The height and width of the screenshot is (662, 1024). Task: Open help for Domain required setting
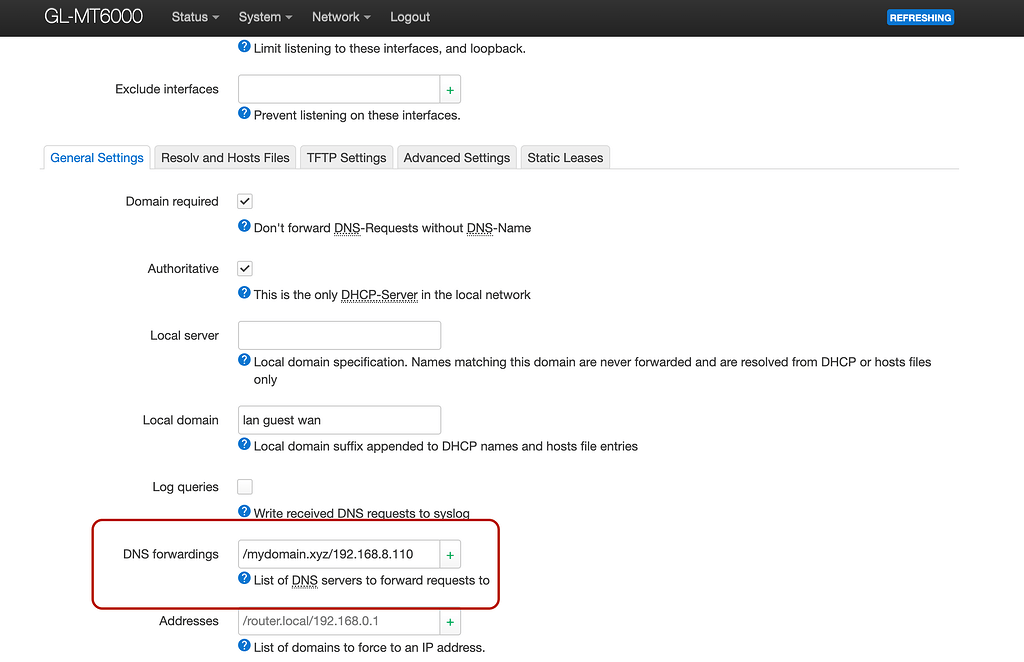(243, 228)
